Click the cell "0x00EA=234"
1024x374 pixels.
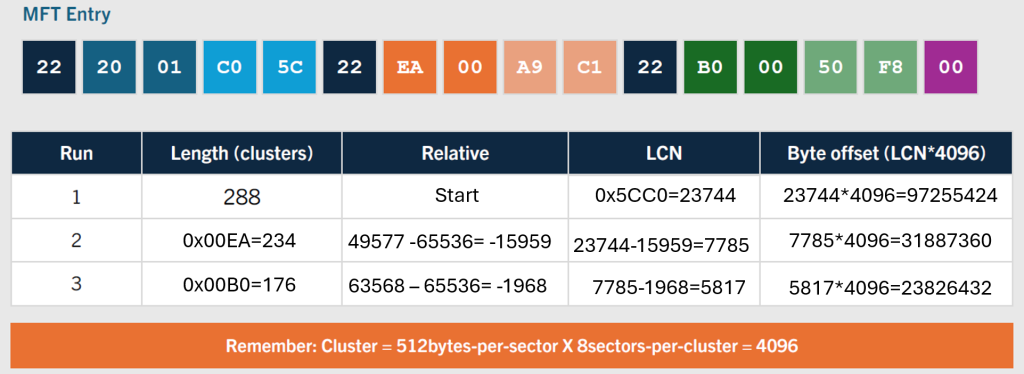(242, 241)
